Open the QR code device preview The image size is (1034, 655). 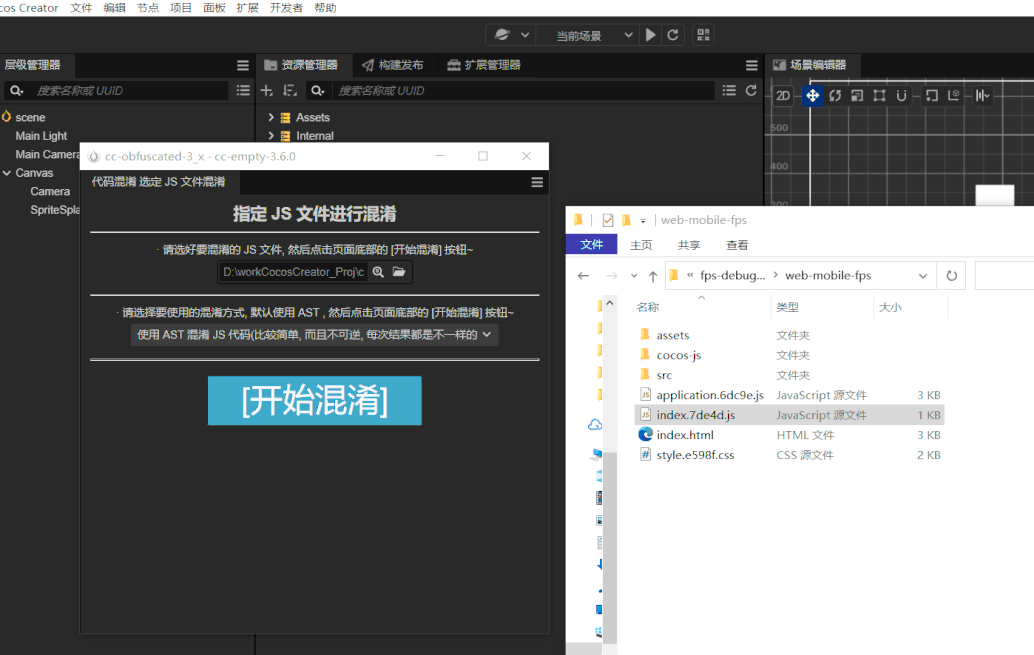(x=703, y=34)
